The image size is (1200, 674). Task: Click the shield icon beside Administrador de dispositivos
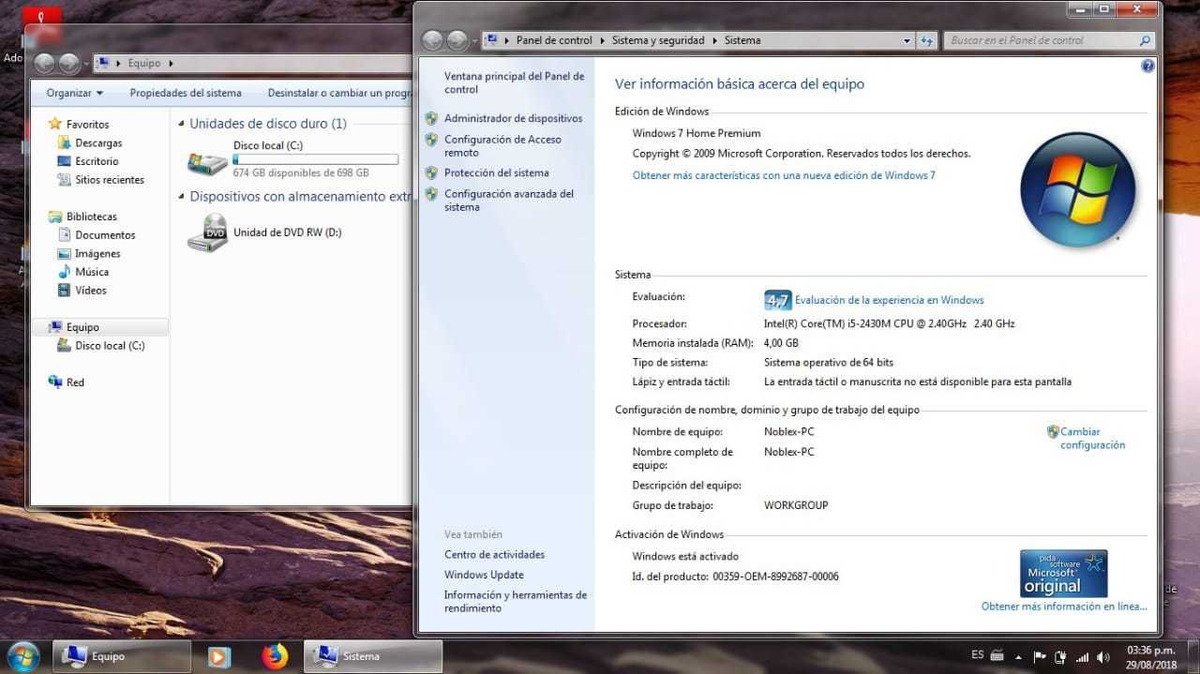431,118
